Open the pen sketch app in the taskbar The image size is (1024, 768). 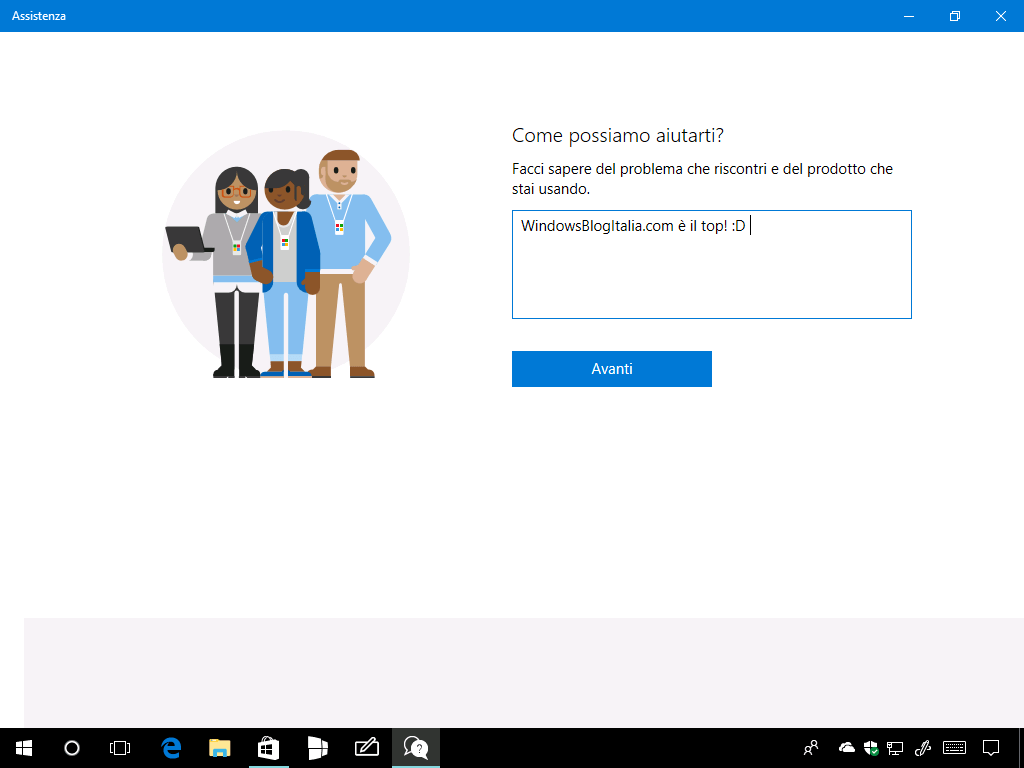pyautogui.click(x=366, y=748)
